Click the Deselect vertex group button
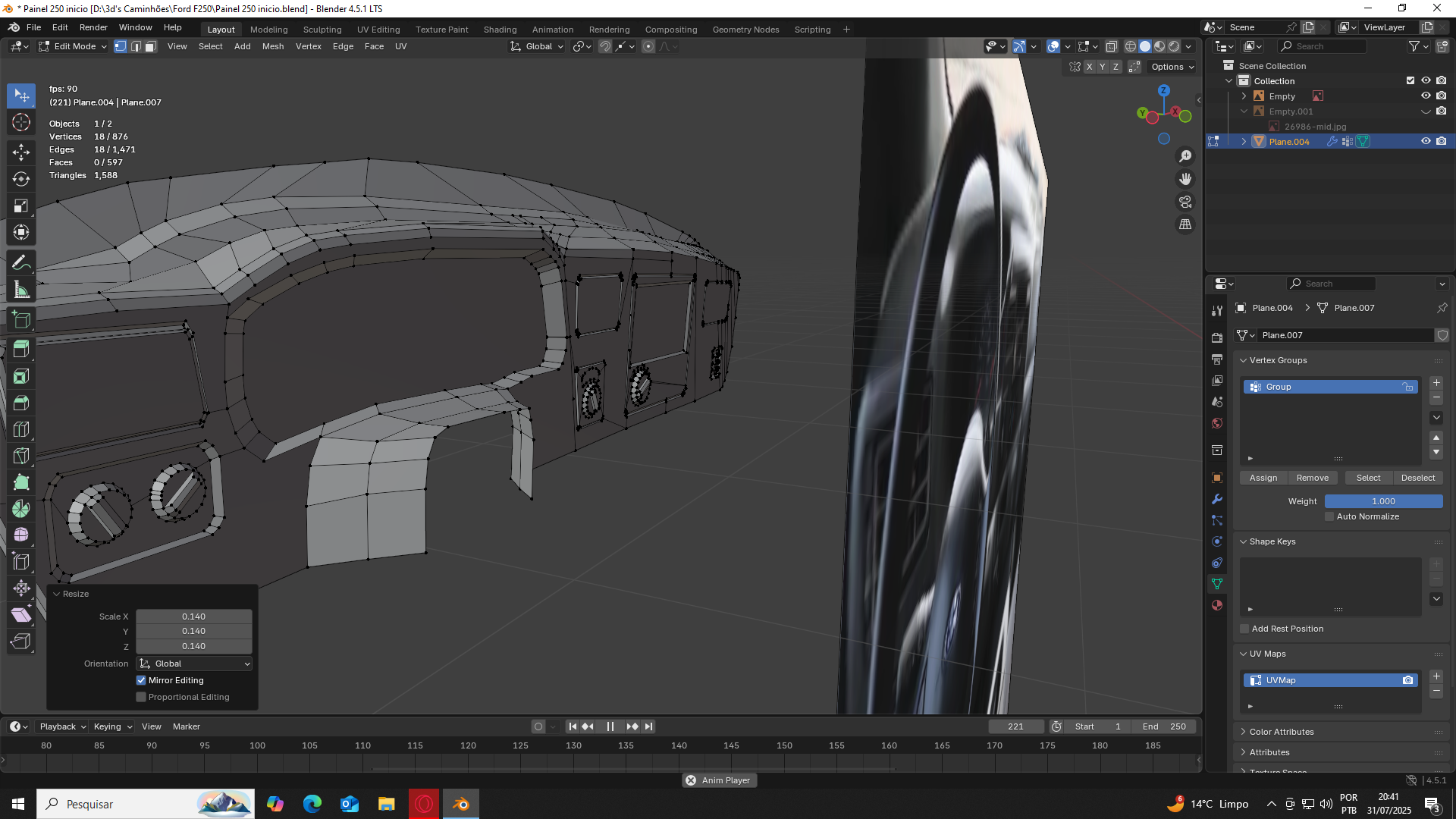Screen dimensions: 1456x819 click(x=1417, y=478)
